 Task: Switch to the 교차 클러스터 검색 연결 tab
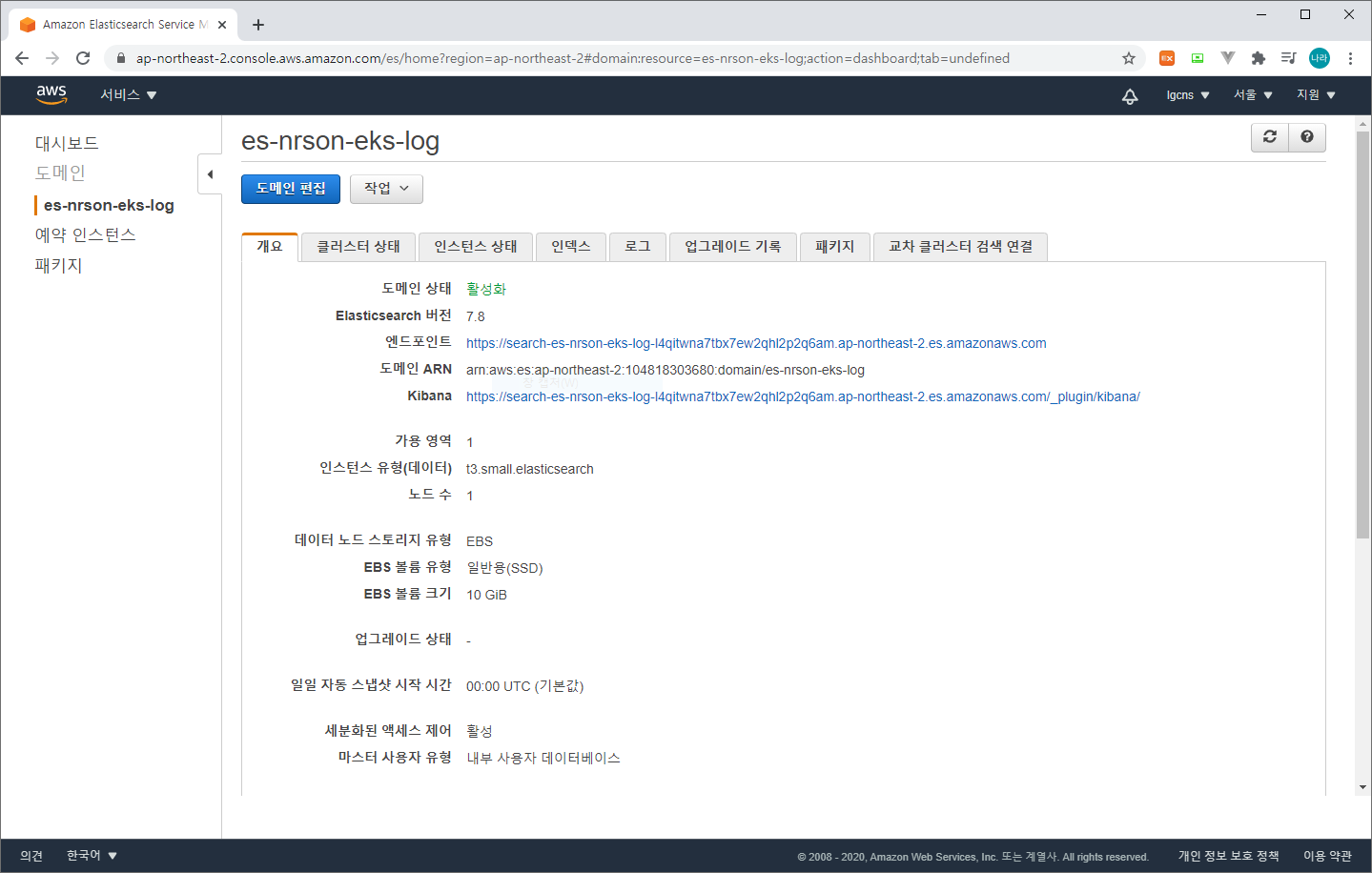[x=961, y=247]
